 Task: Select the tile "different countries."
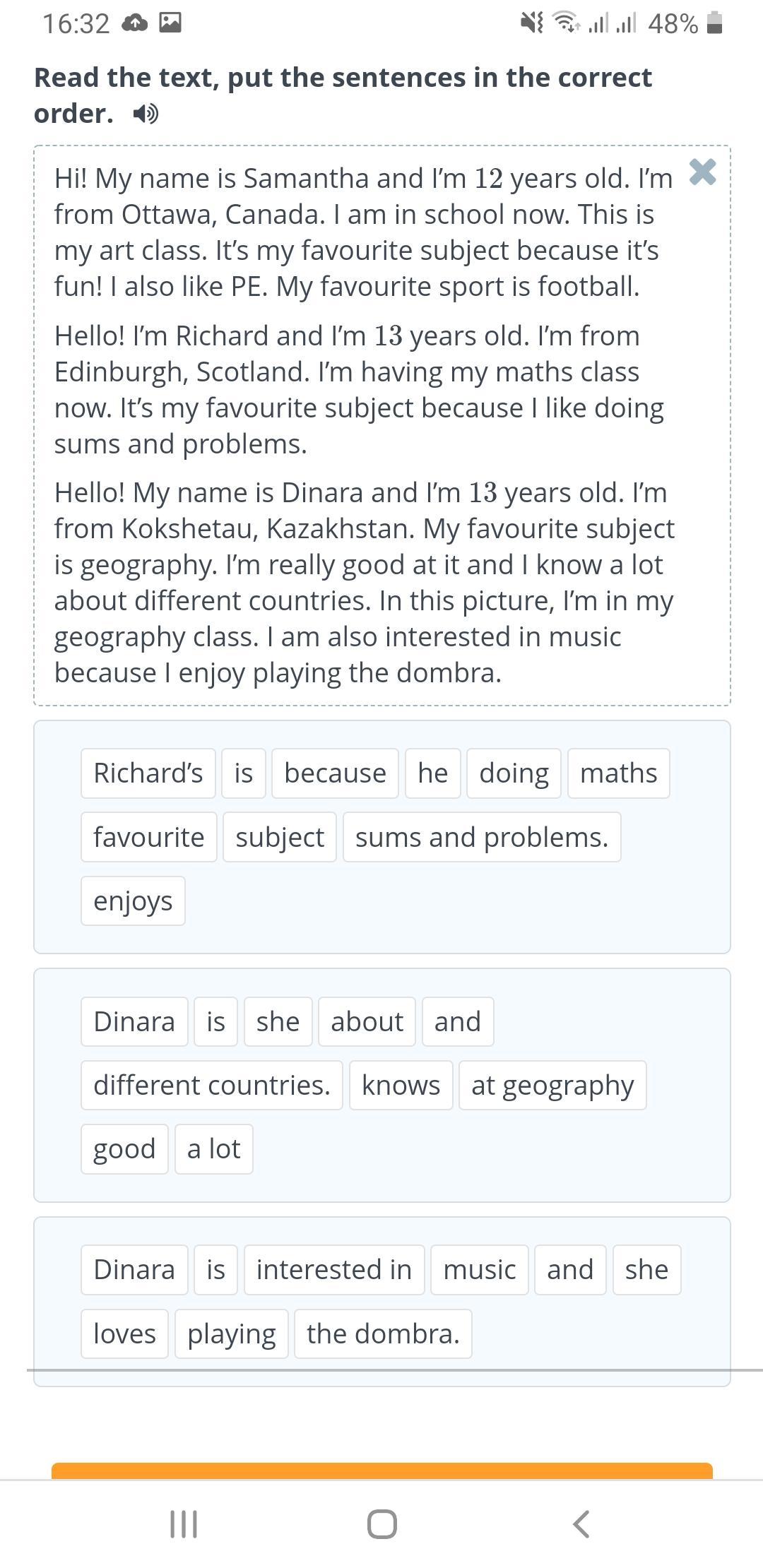point(212,1085)
